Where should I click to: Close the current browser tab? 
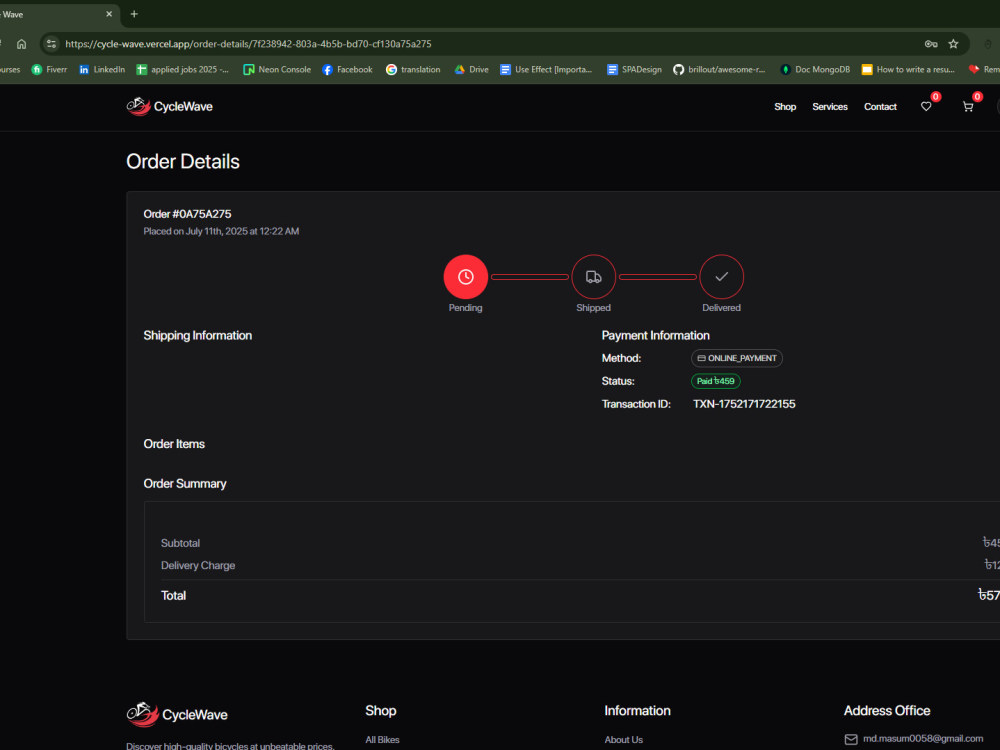[109, 14]
